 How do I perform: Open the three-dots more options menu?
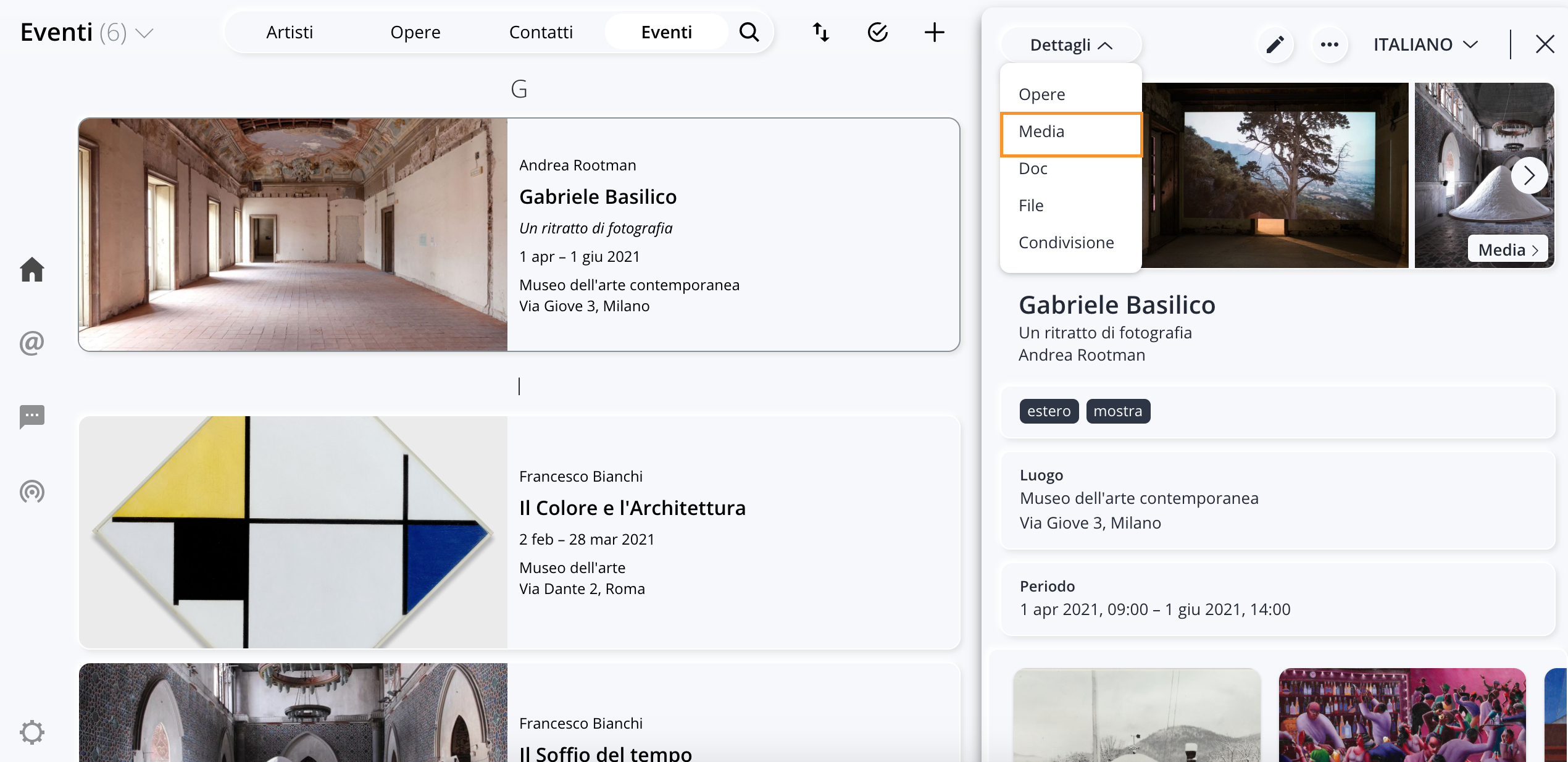(1329, 44)
